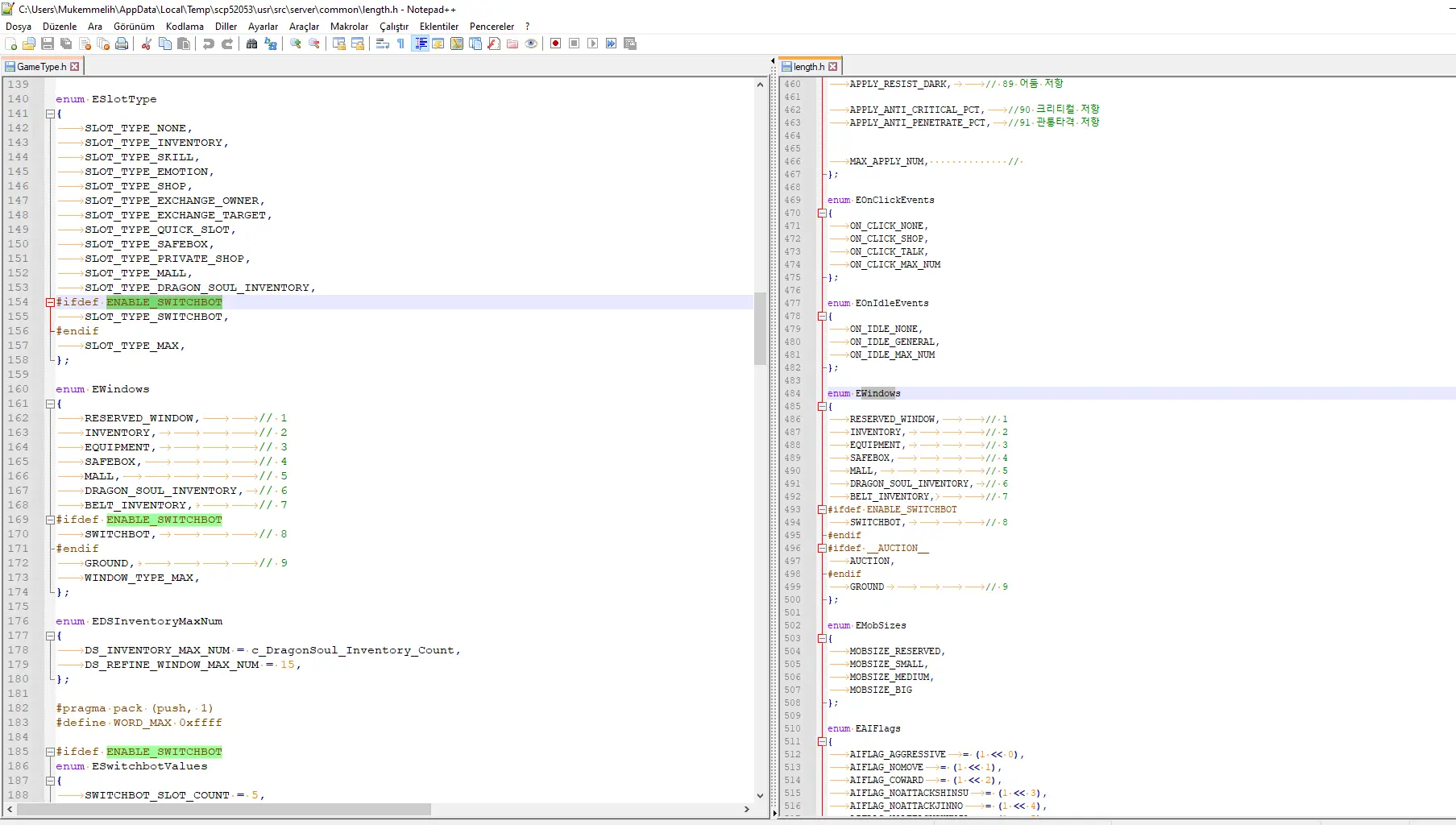Screen dimensions: 1456x825
Task: Click the Zoom In magnifier icon
Action: coord(296,44)
